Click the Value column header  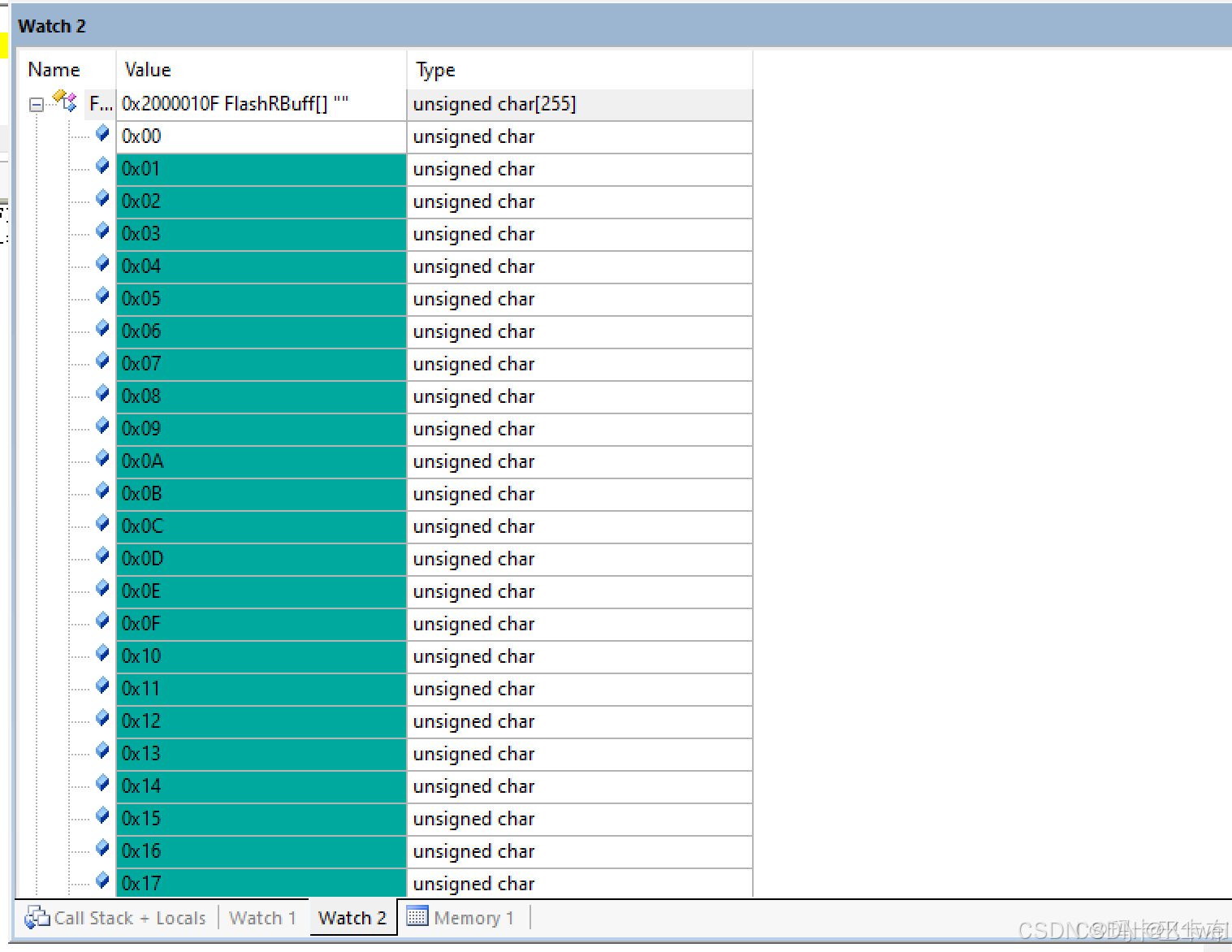(x=147, y=70)
